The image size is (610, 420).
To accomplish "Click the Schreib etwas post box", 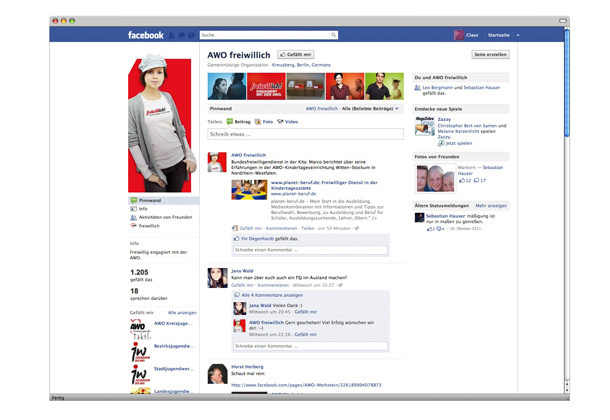I will point(305,133).
